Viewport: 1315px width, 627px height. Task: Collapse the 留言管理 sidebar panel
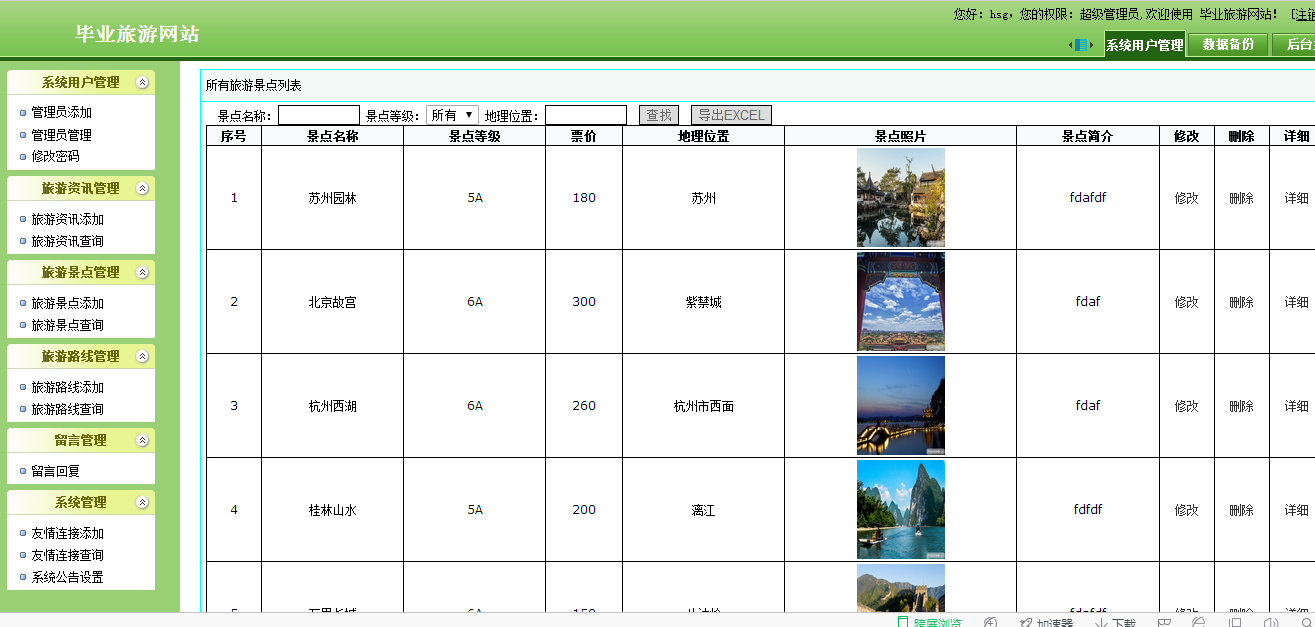(x=142, y=440)
